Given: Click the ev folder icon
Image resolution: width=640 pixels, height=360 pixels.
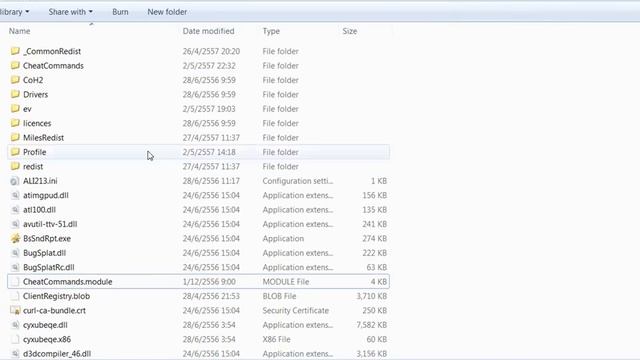Looking at the screenshot, I should coord(15,109).
